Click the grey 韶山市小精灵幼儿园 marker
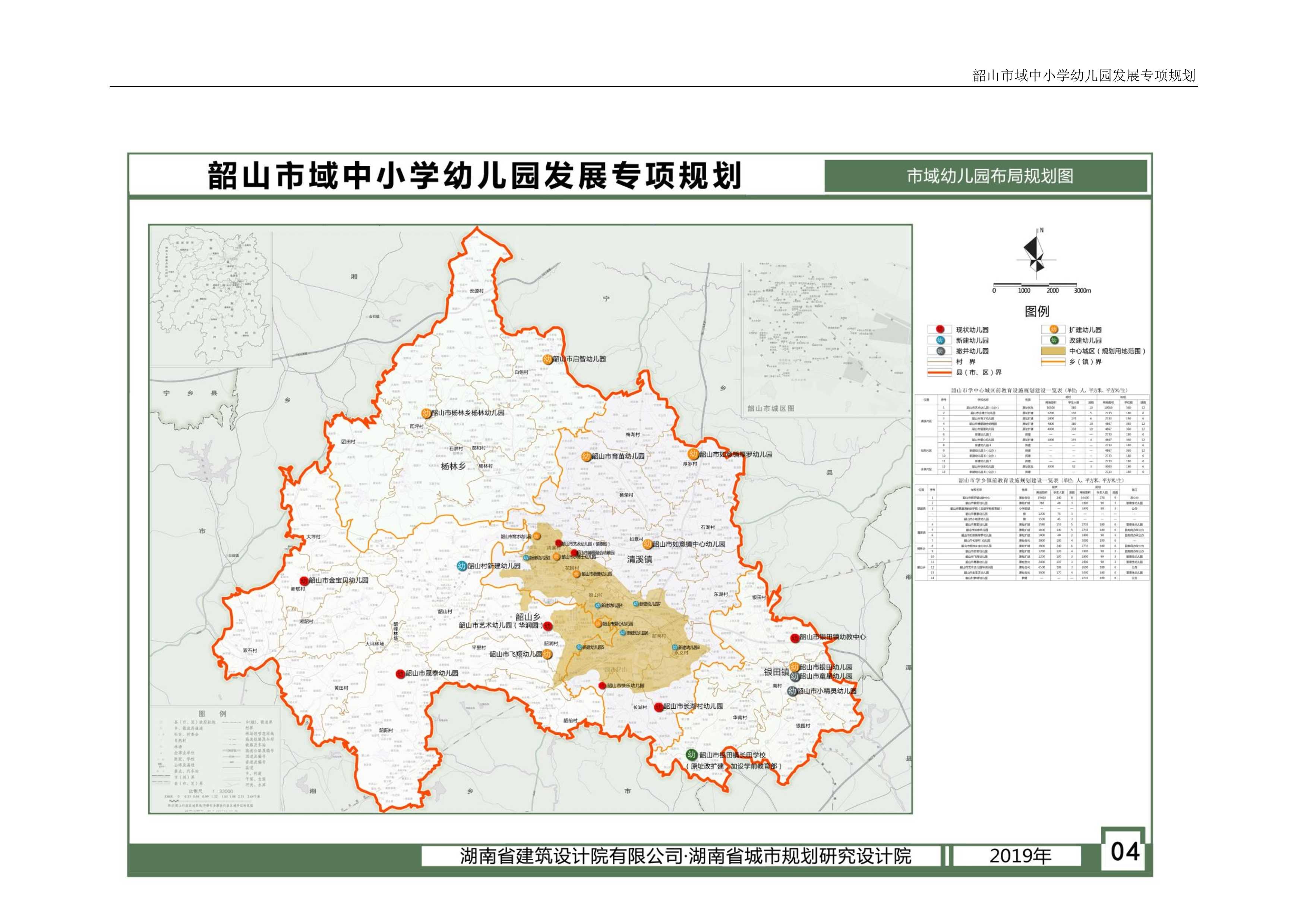This screenshot has width=1307, height=924. click(x=792, y=691)
